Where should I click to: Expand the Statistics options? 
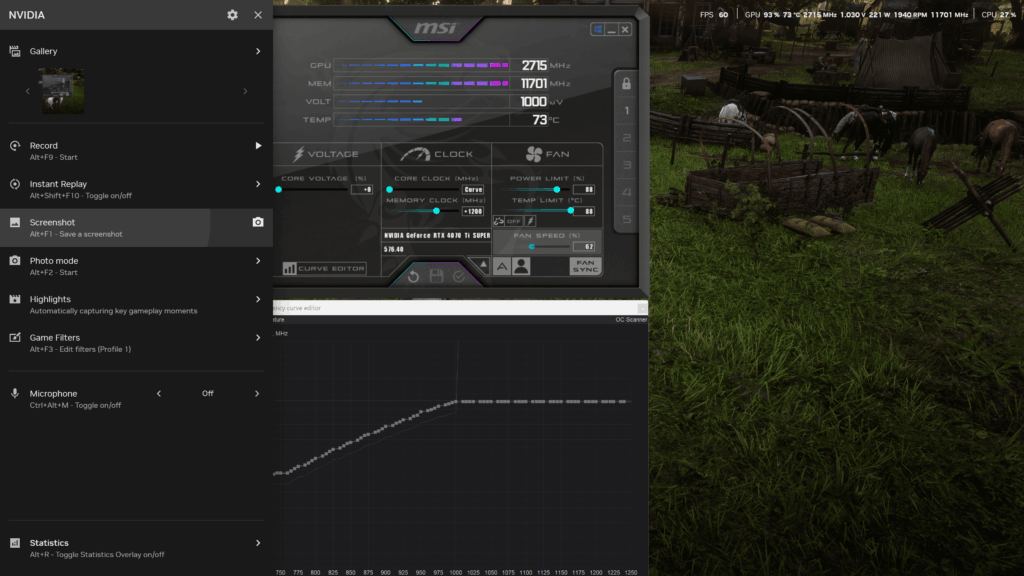tap(258, 543)
